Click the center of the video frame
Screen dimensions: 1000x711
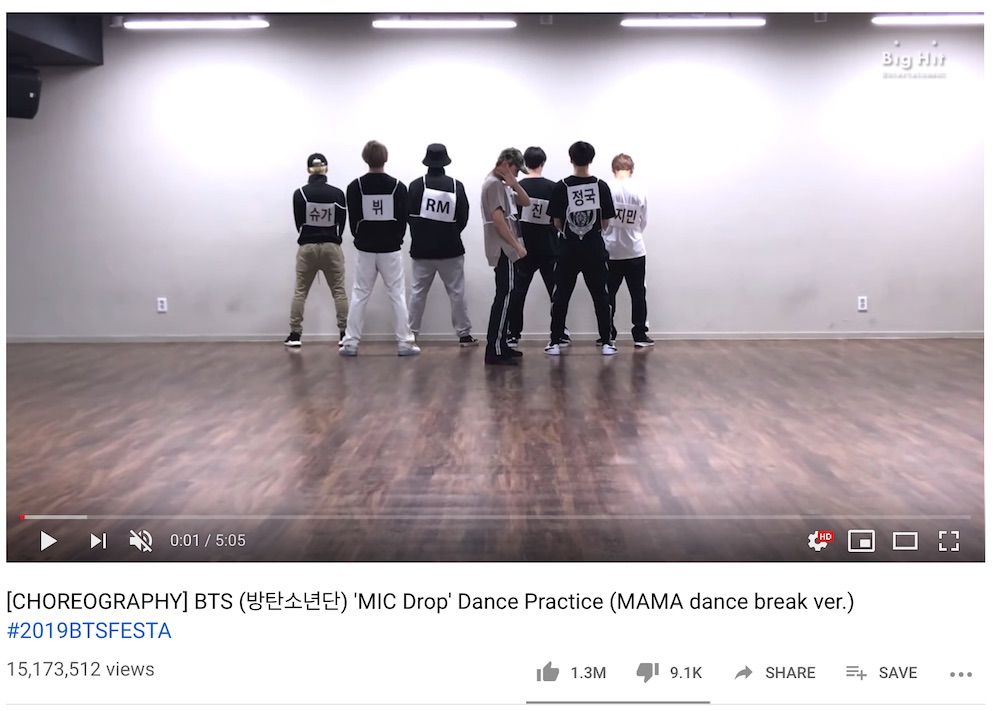[496, 287]
